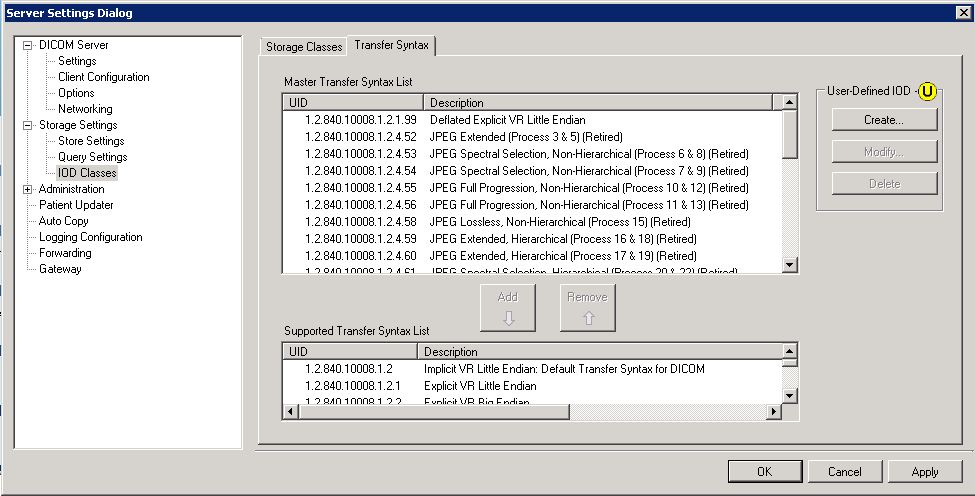
Task: Collapse the DICOM Server tree node
Action: click(x=29, y=45)
